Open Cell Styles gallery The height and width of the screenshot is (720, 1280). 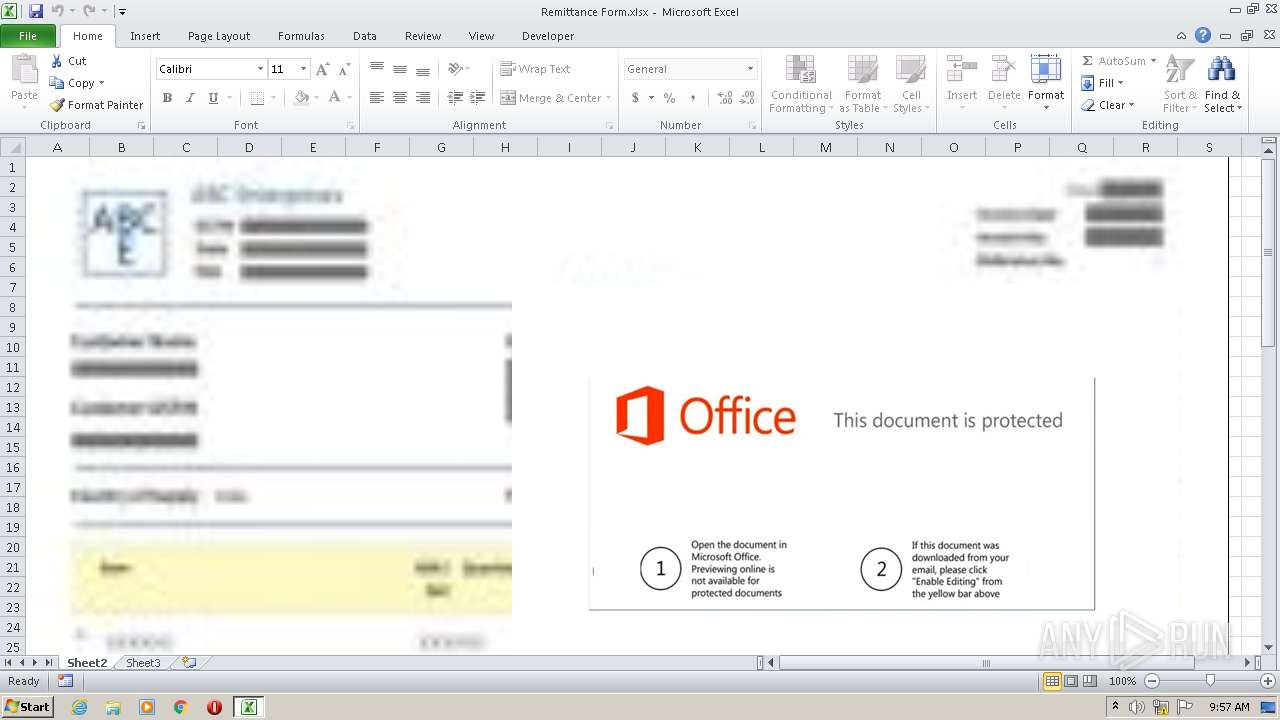point(910,84)
